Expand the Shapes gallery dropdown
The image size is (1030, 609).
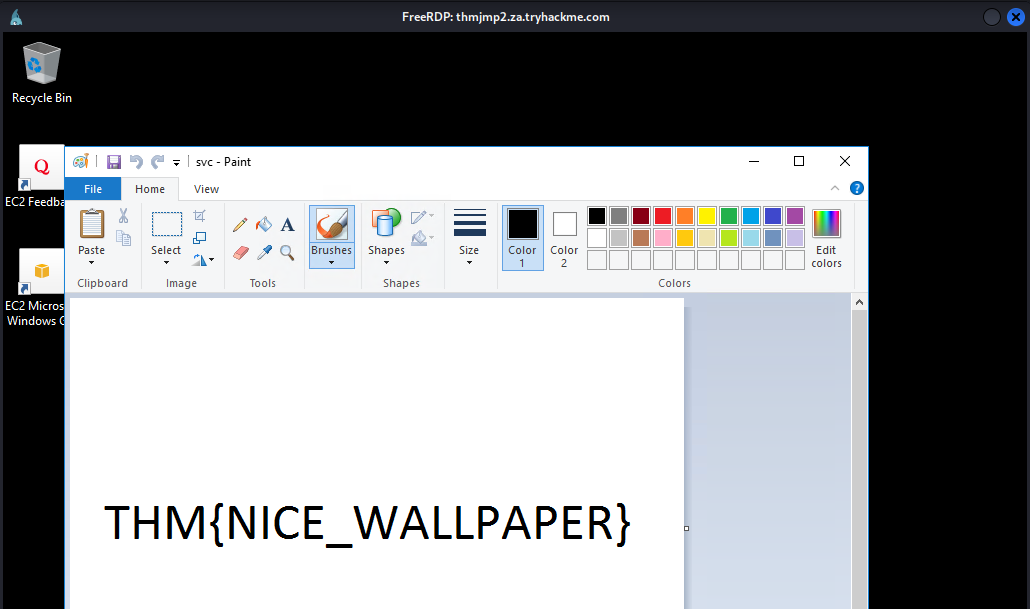pos(386,263)
